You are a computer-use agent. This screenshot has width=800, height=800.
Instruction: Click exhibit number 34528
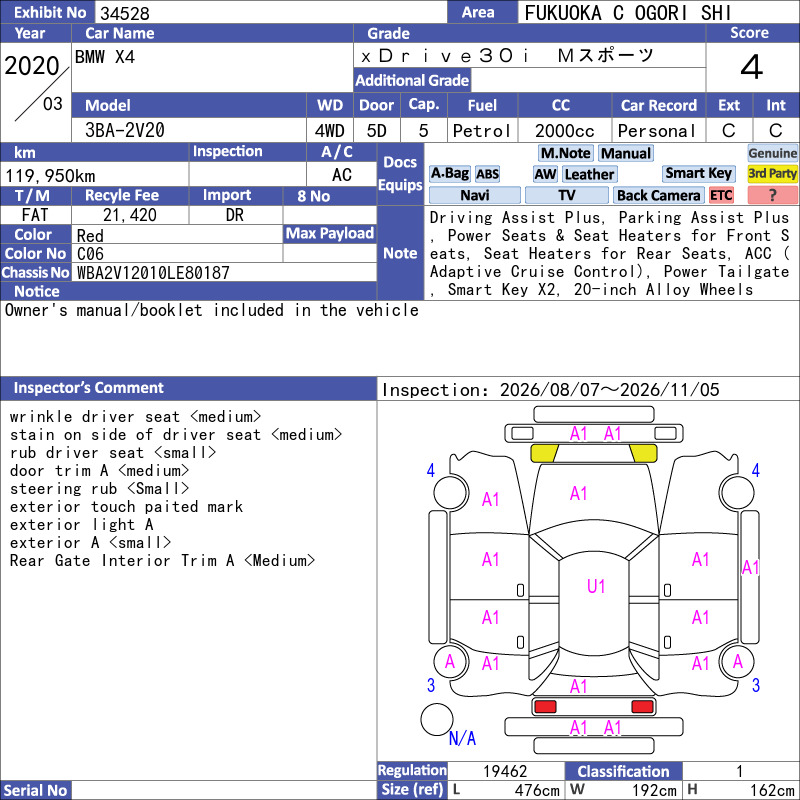(x=125, y=13)
